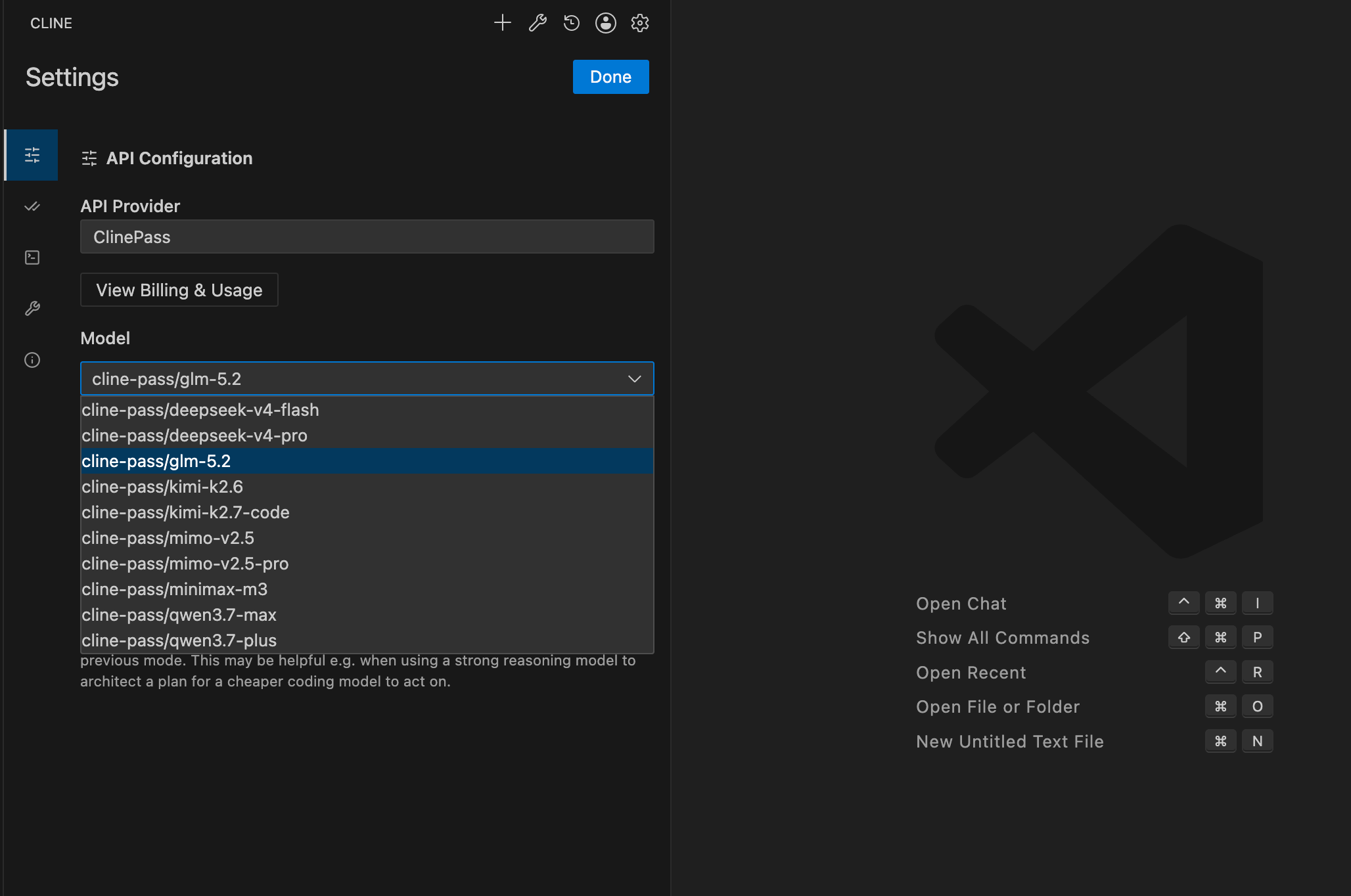Open the task history clock icon

tap(572, 23)
